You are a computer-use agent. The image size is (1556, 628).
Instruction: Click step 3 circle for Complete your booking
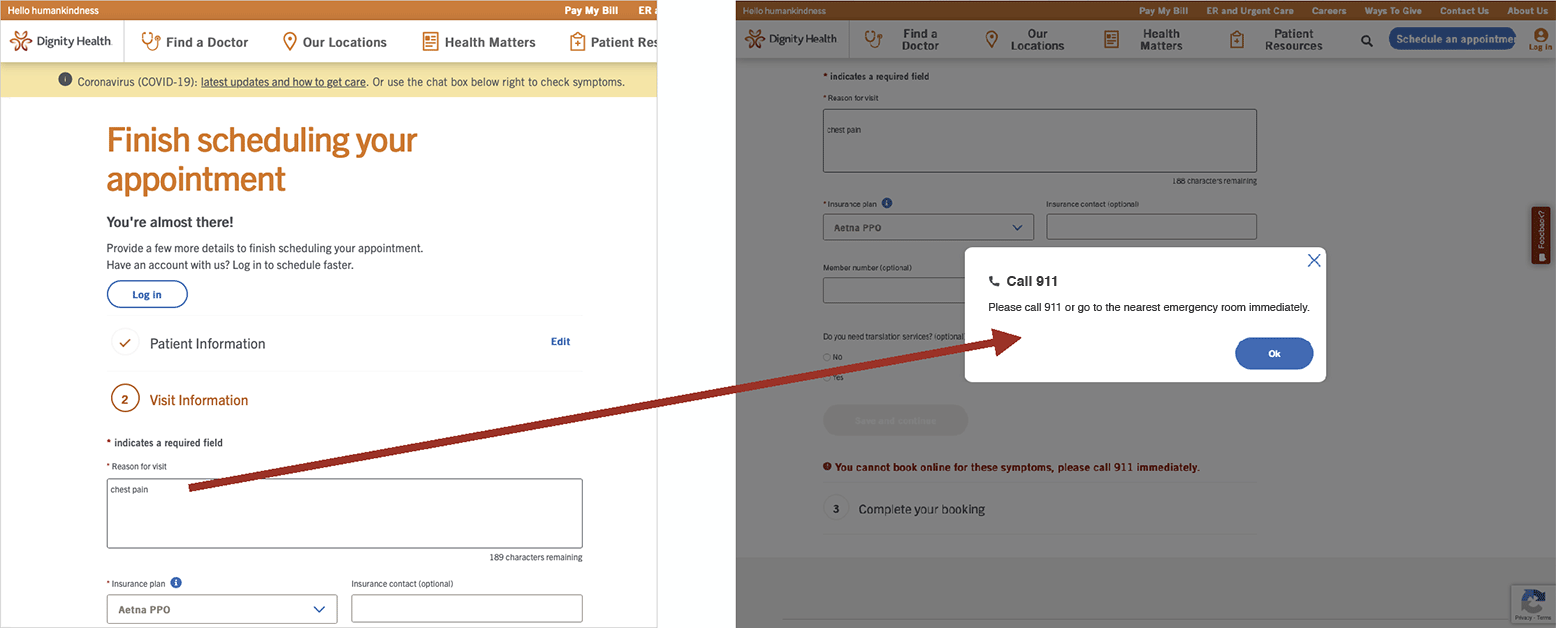836,508
